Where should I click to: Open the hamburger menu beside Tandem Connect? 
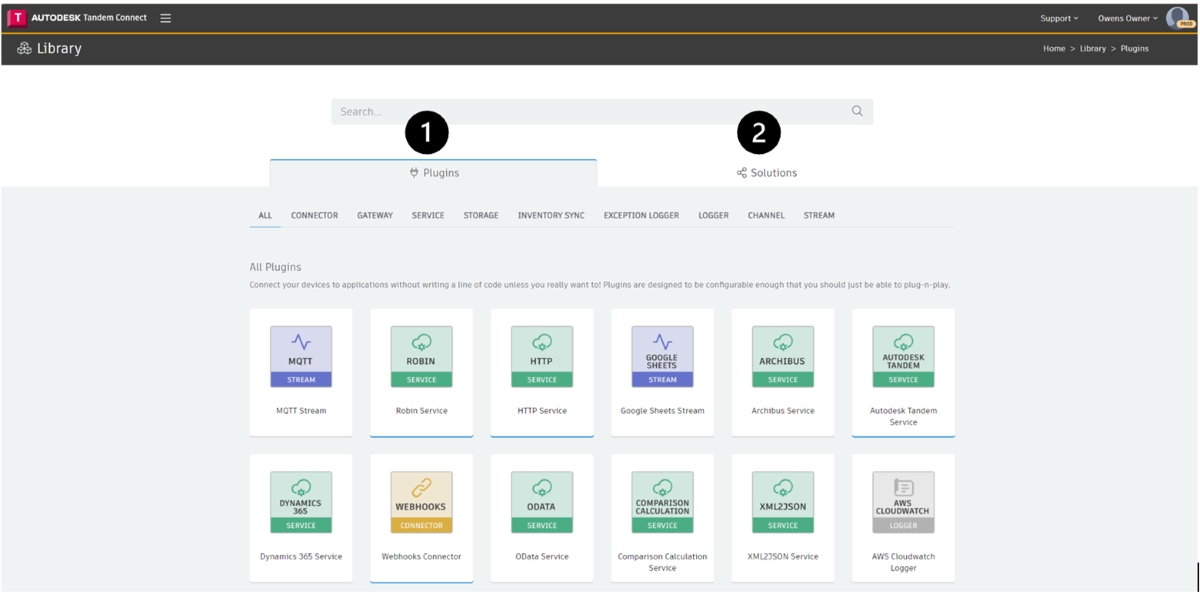[166, 18]
